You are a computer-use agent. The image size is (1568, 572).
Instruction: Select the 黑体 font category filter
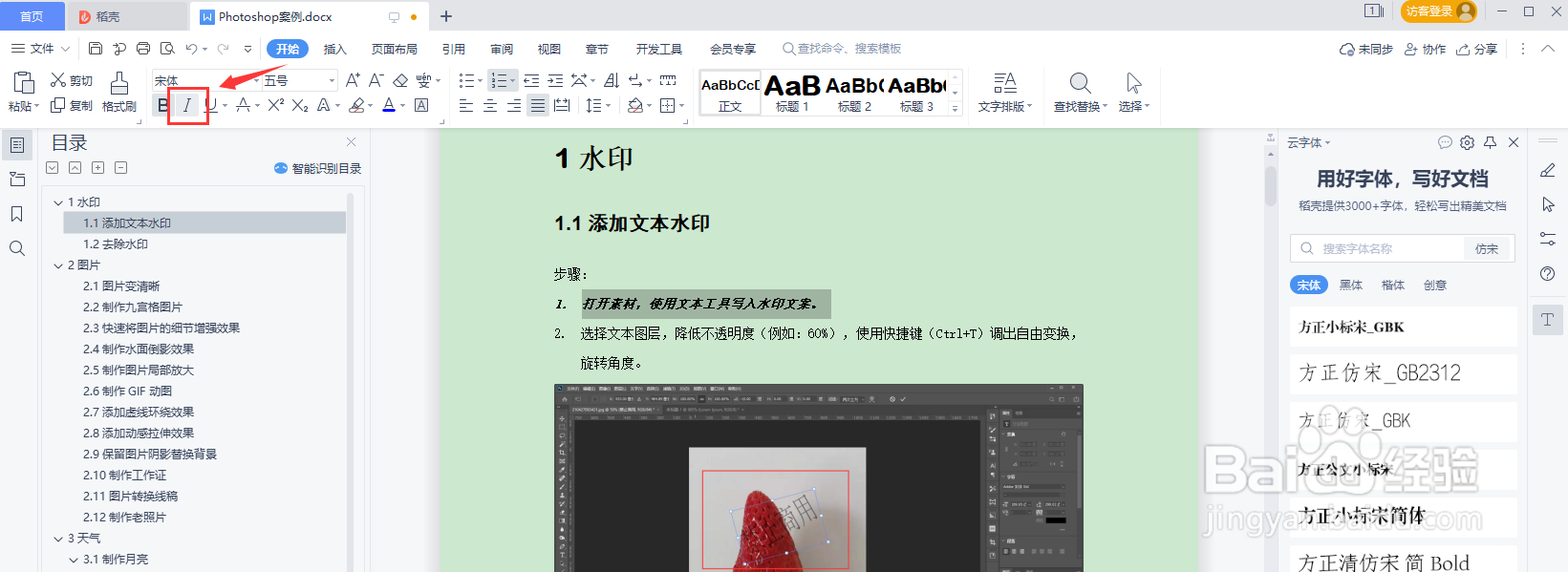(x=1351, y=285)
